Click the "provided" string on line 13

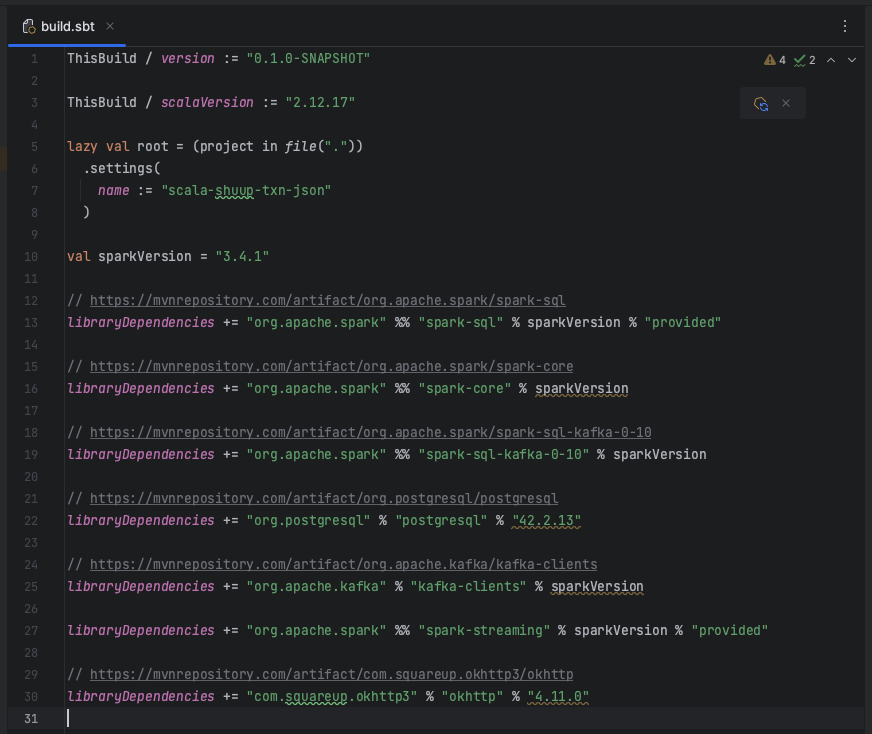point(682,323)
